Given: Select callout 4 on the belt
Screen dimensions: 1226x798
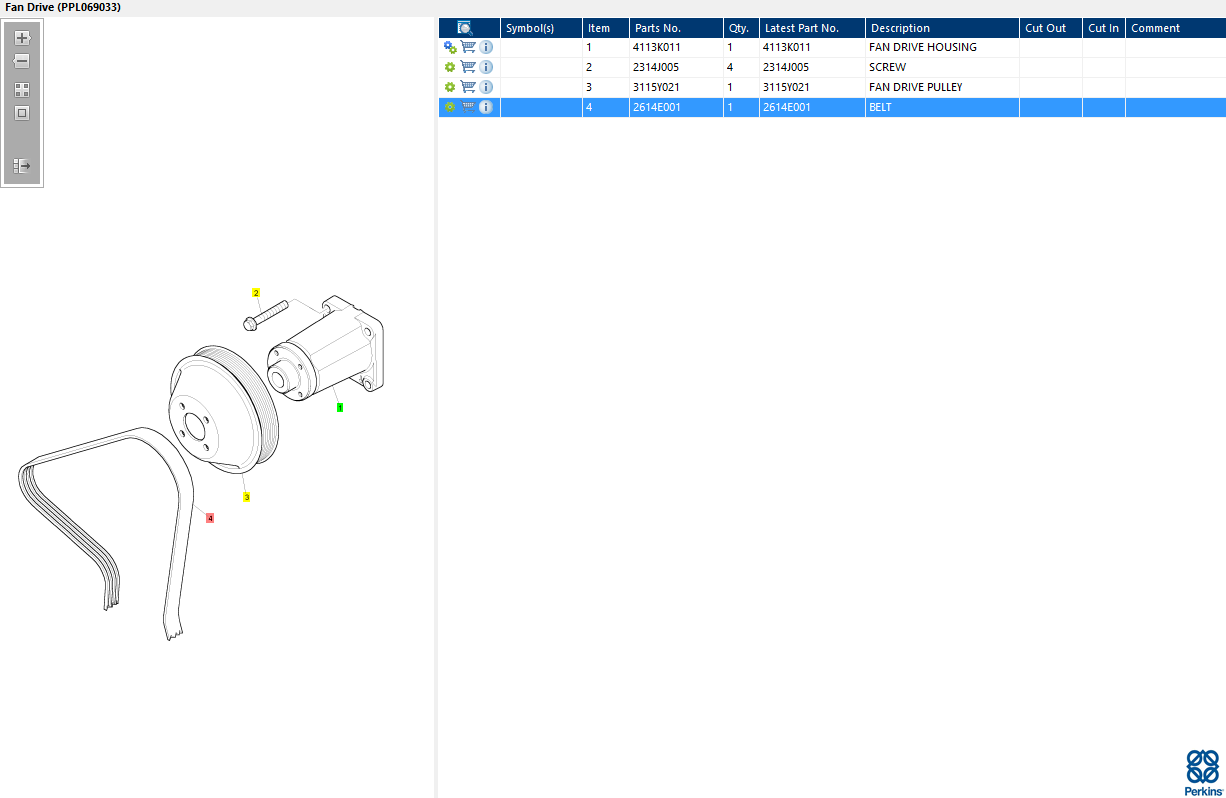Looking at the screenshot, I should 210,517.
